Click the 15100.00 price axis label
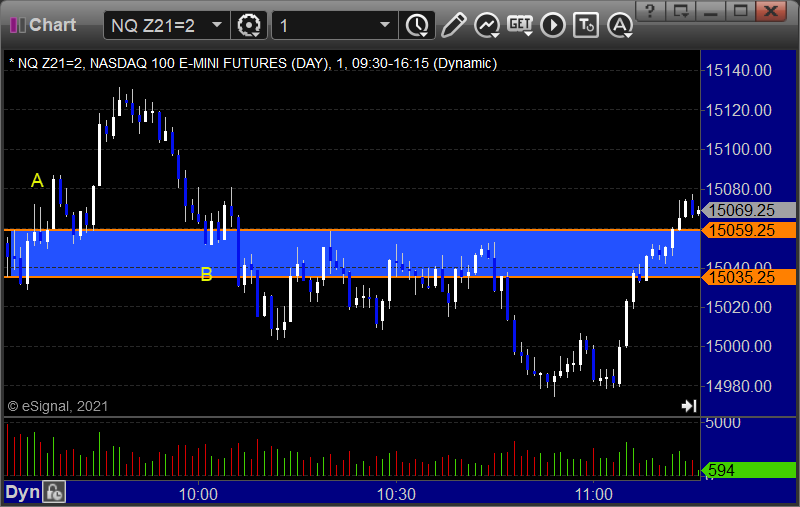Image resolution: width=800 pixels, height=507 pixels. [738, 149]
